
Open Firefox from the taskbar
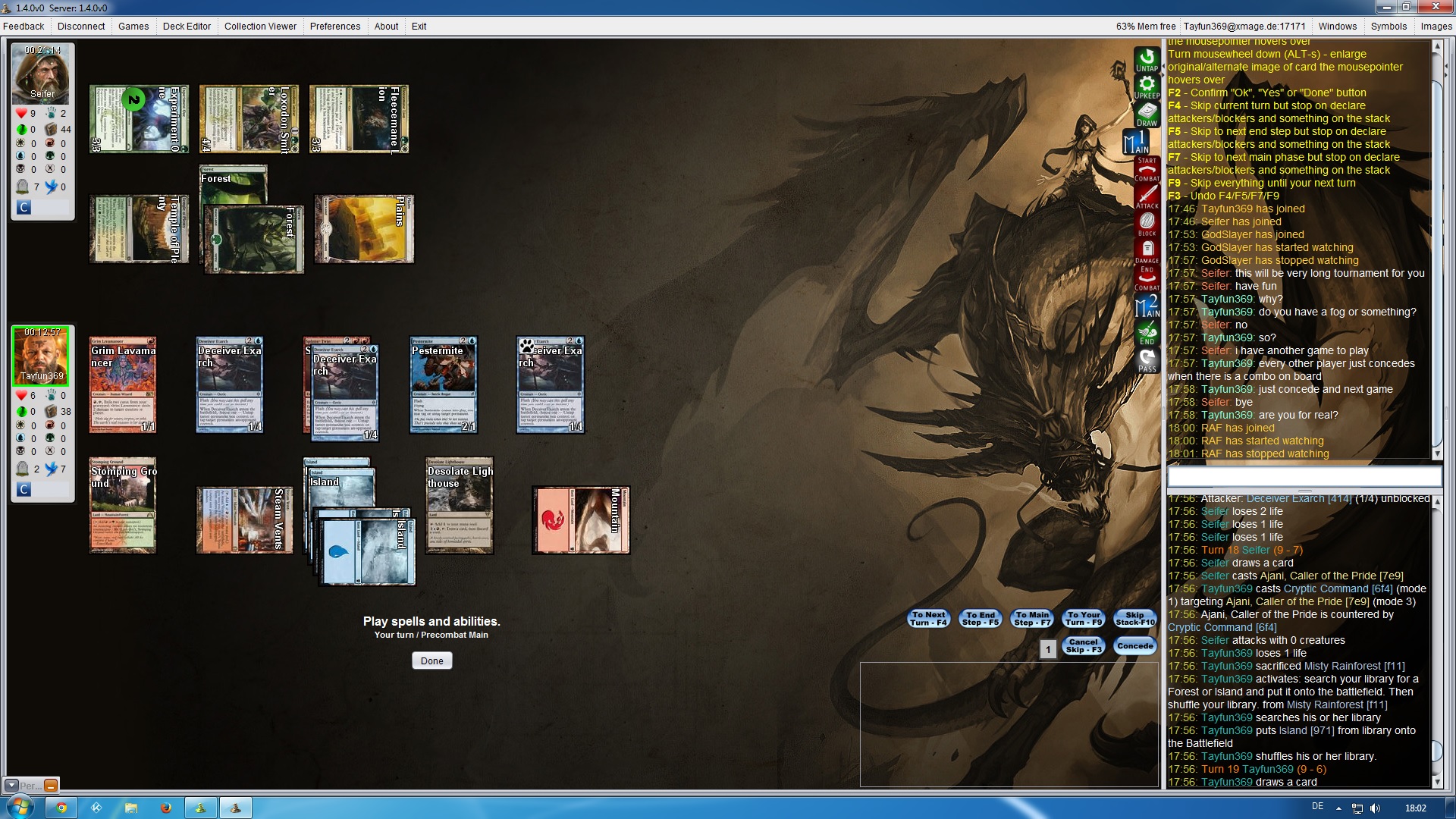165,808
